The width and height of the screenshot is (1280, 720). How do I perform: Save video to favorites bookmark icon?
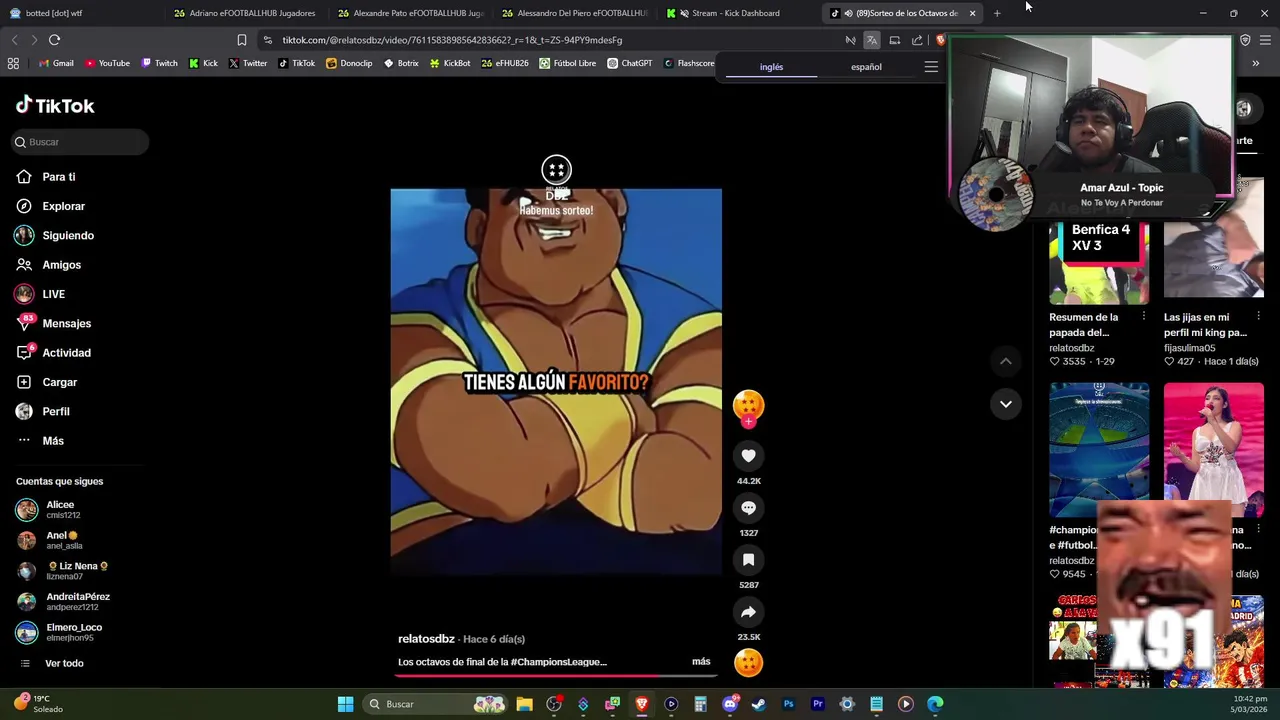[x=748, y=560]
